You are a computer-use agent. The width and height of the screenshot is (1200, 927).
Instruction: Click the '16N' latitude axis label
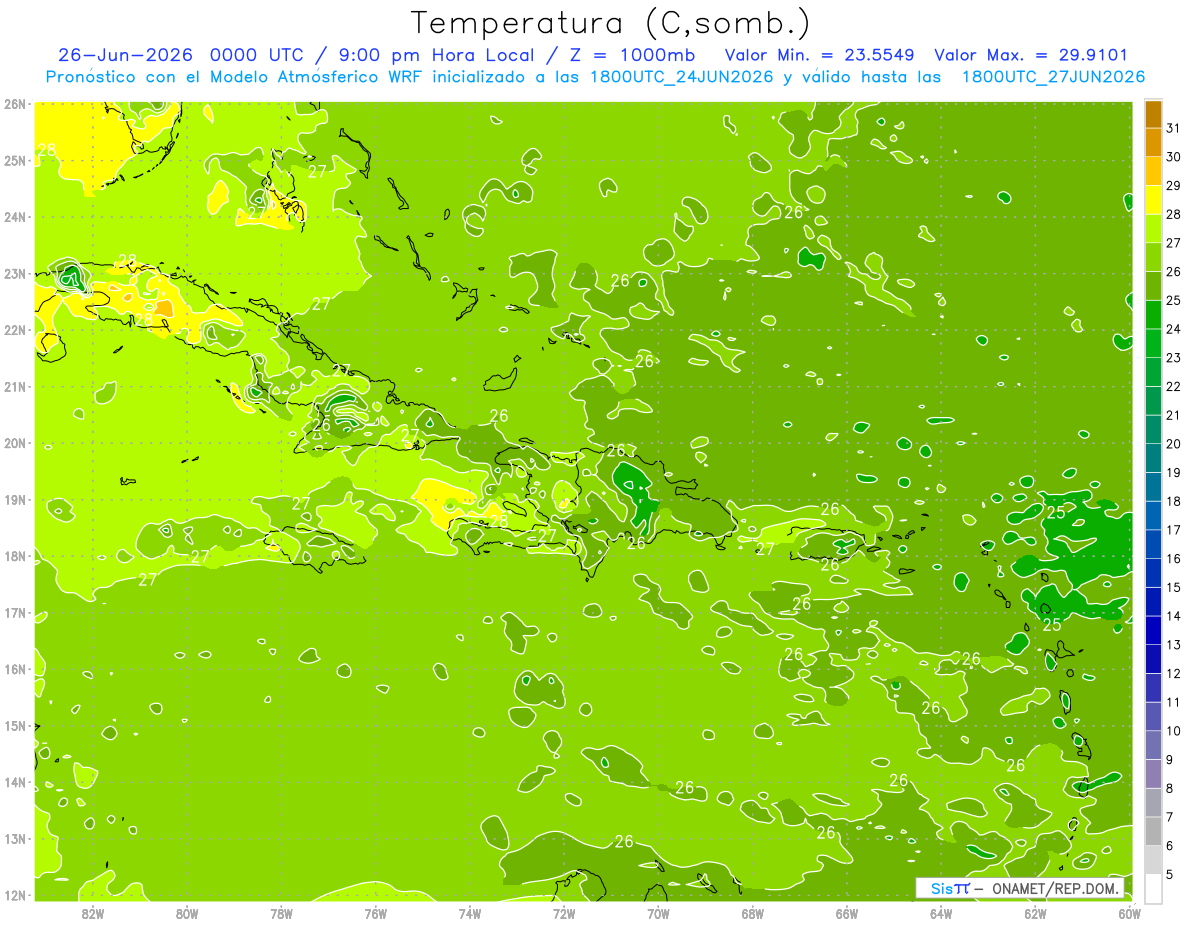[15, 669]
